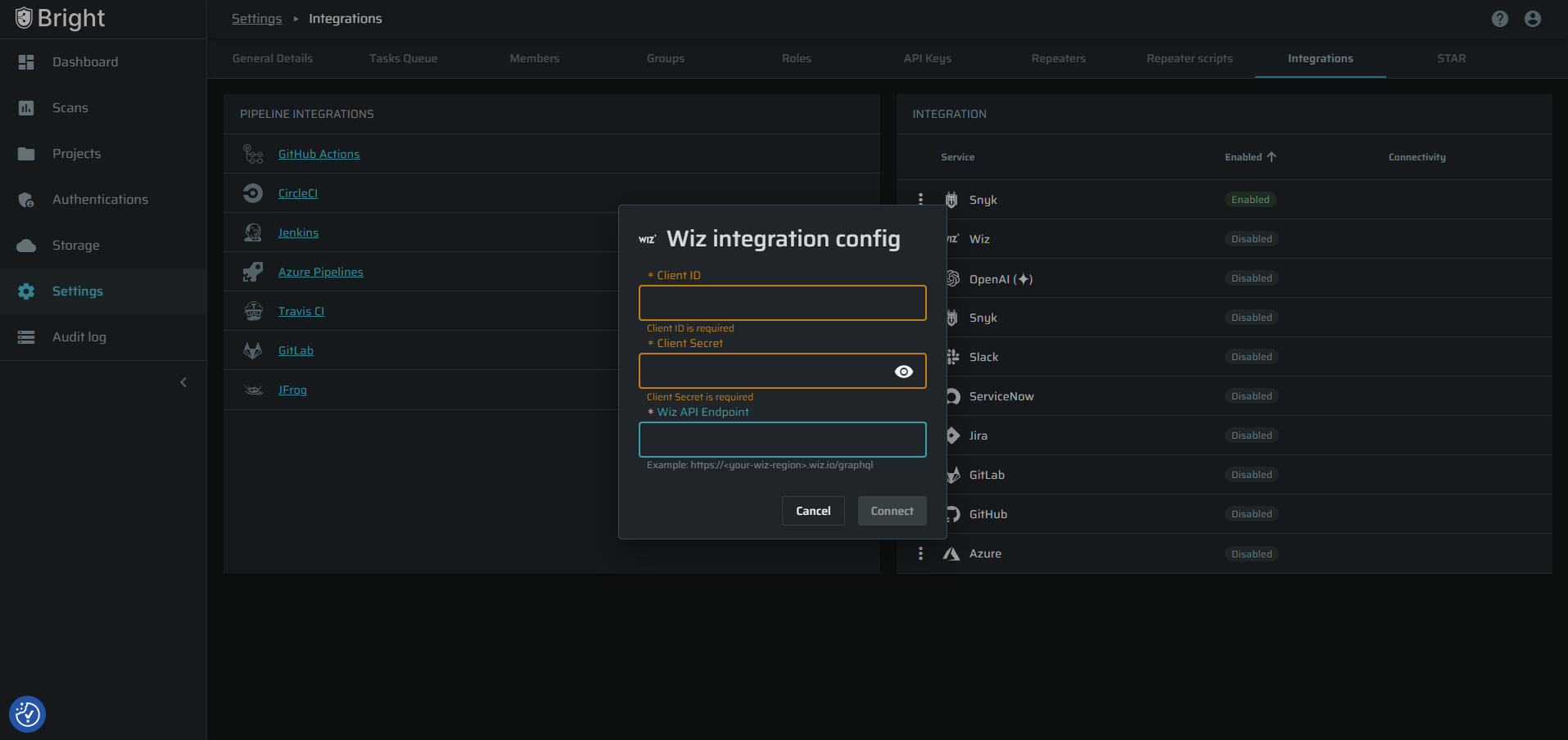Screen dimensions: 1568x740
Task: Focus the Wiz API Endpoint field
Action: pyautogui.click(x=783, y=440)
